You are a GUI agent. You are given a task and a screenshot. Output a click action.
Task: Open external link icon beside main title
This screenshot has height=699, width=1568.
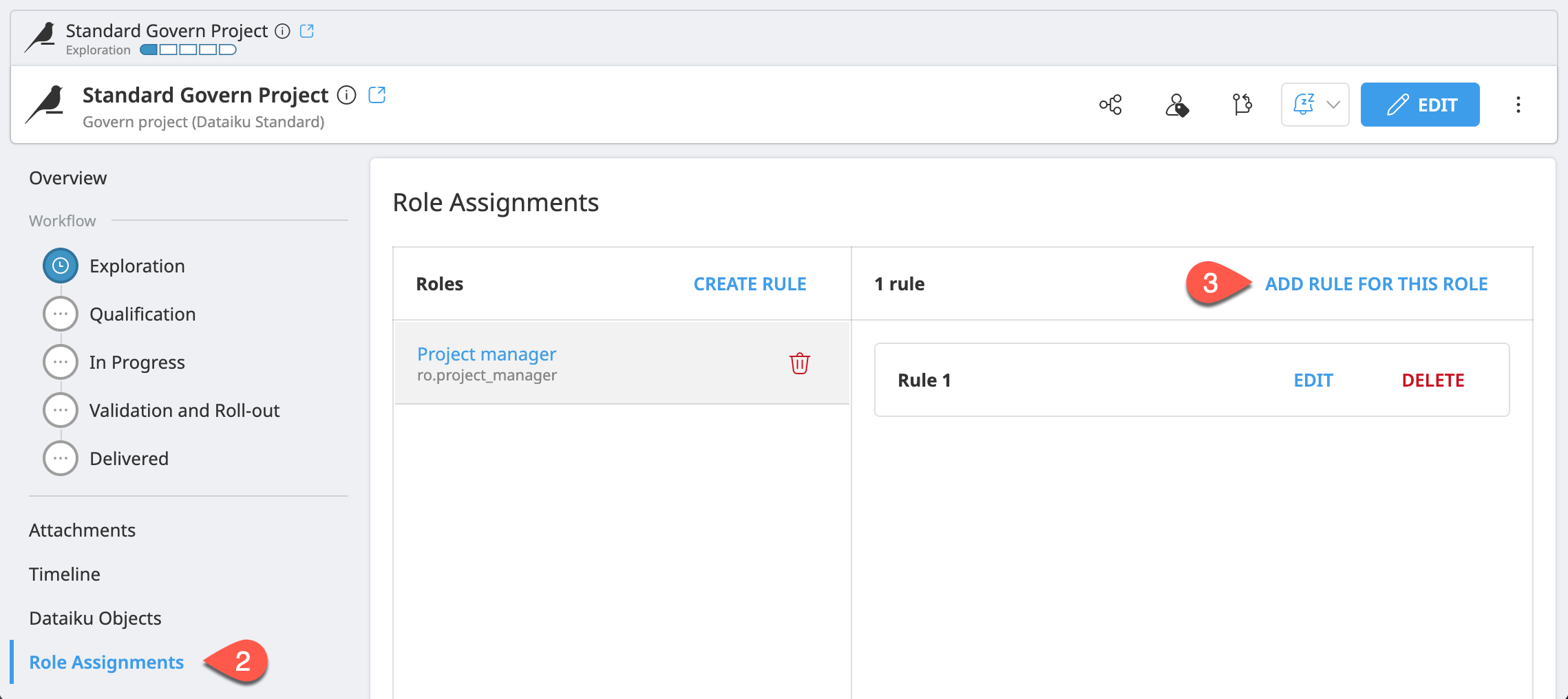[x=377, y=95]
